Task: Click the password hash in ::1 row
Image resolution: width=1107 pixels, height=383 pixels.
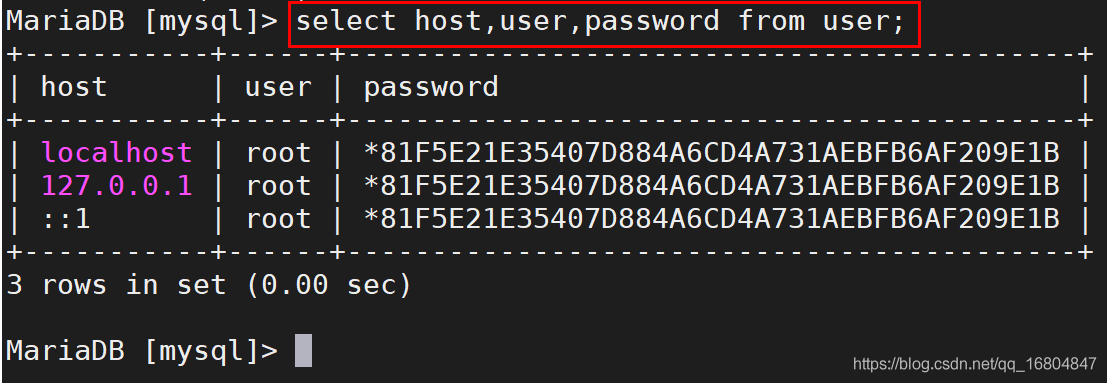Action: (712, 219)
